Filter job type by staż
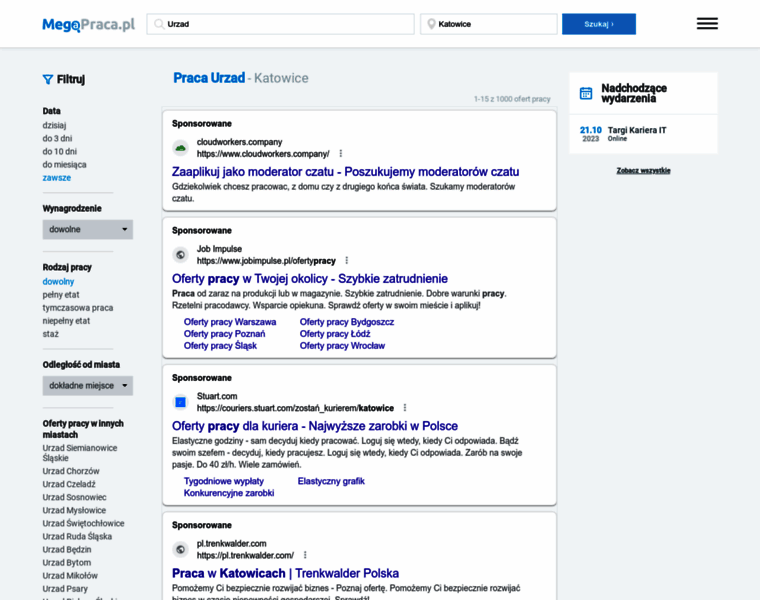760x600 pixels. coord(50,334)
